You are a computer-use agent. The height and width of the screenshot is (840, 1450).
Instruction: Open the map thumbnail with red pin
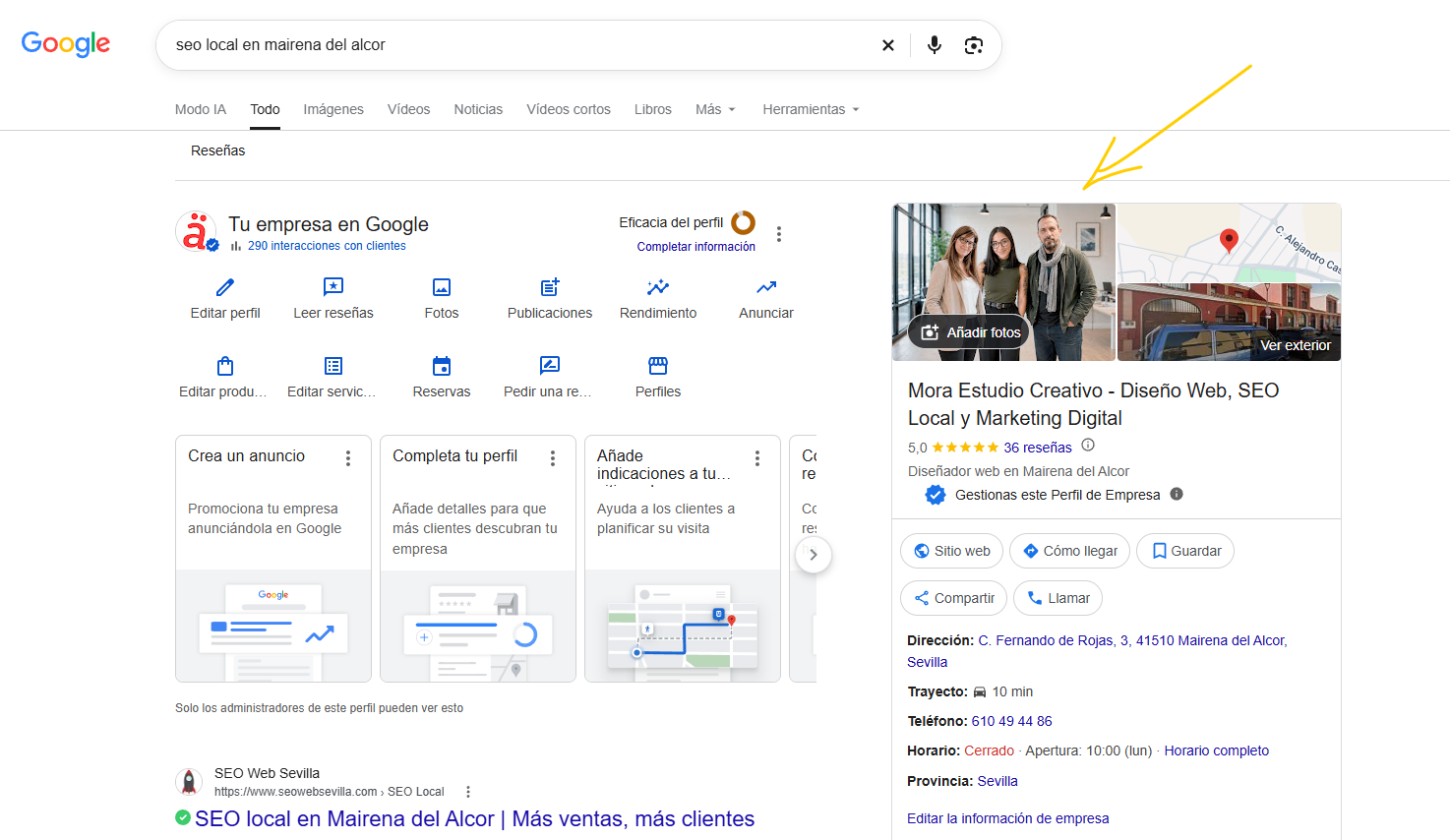tap(1230, 243)
